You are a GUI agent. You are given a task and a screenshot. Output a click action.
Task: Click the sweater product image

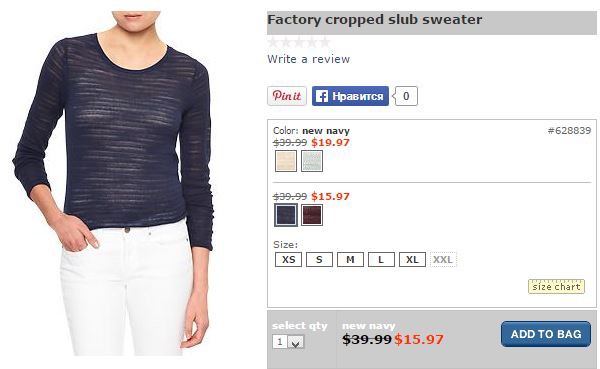click(x=113, y=184)
